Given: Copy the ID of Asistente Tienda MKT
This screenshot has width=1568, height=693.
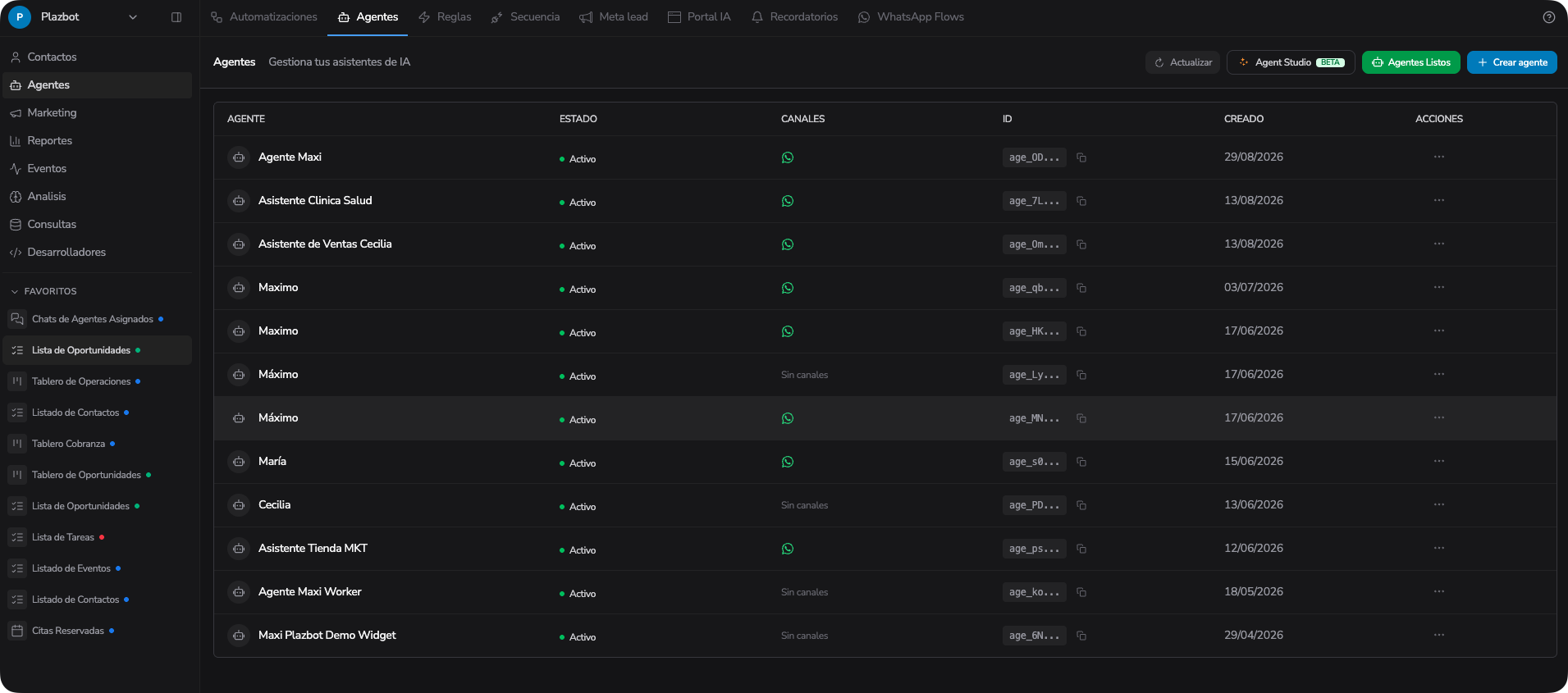Looking at the screenshot, I should pos(1081,549).
